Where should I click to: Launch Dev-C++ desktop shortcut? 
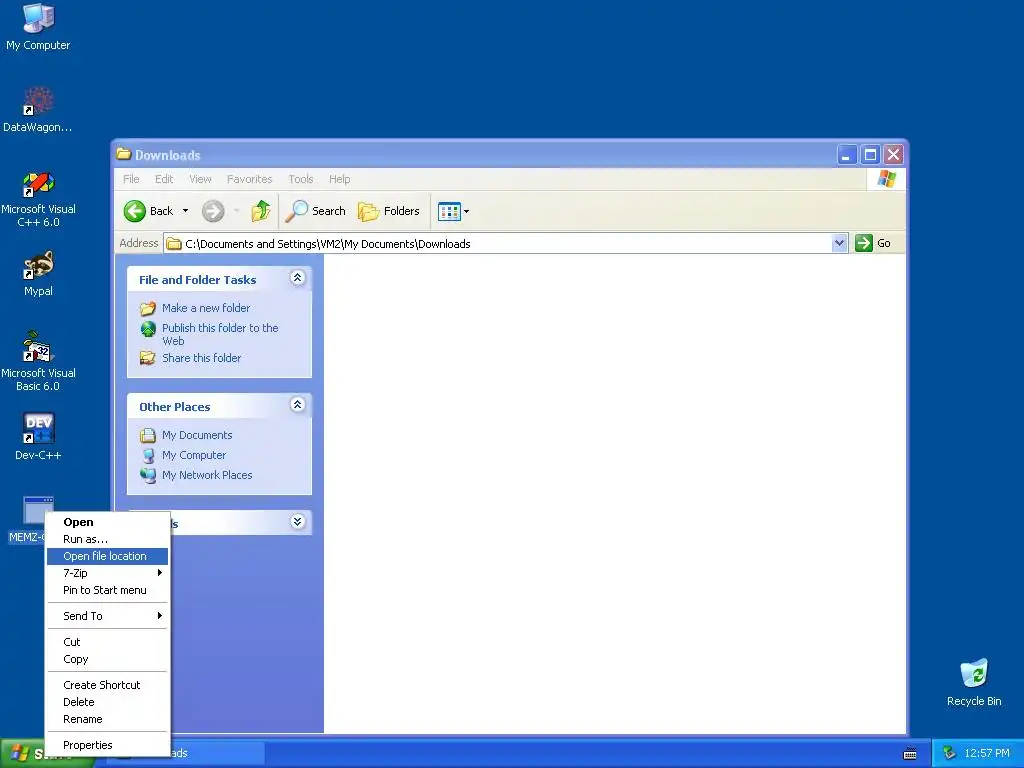pos(38,436)
